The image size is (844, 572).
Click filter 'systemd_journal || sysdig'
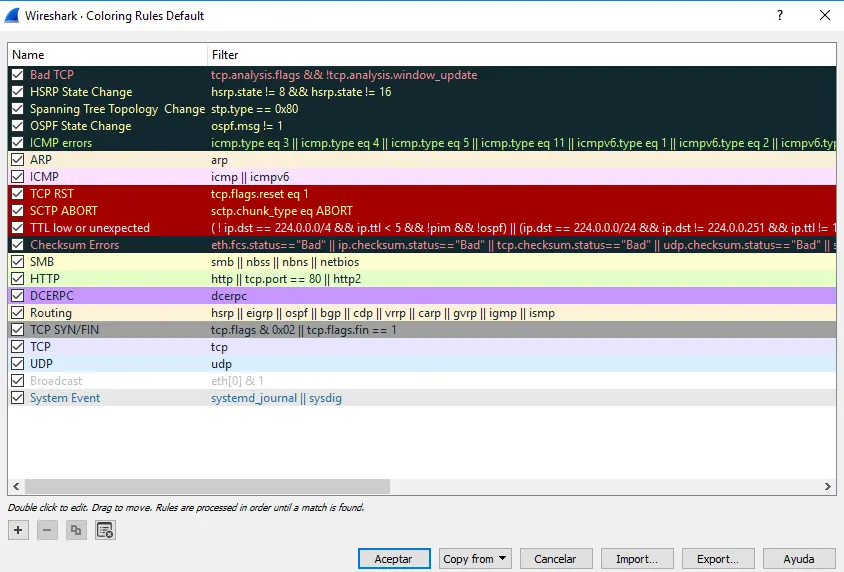pyautogui.click(x=276, y=398)
